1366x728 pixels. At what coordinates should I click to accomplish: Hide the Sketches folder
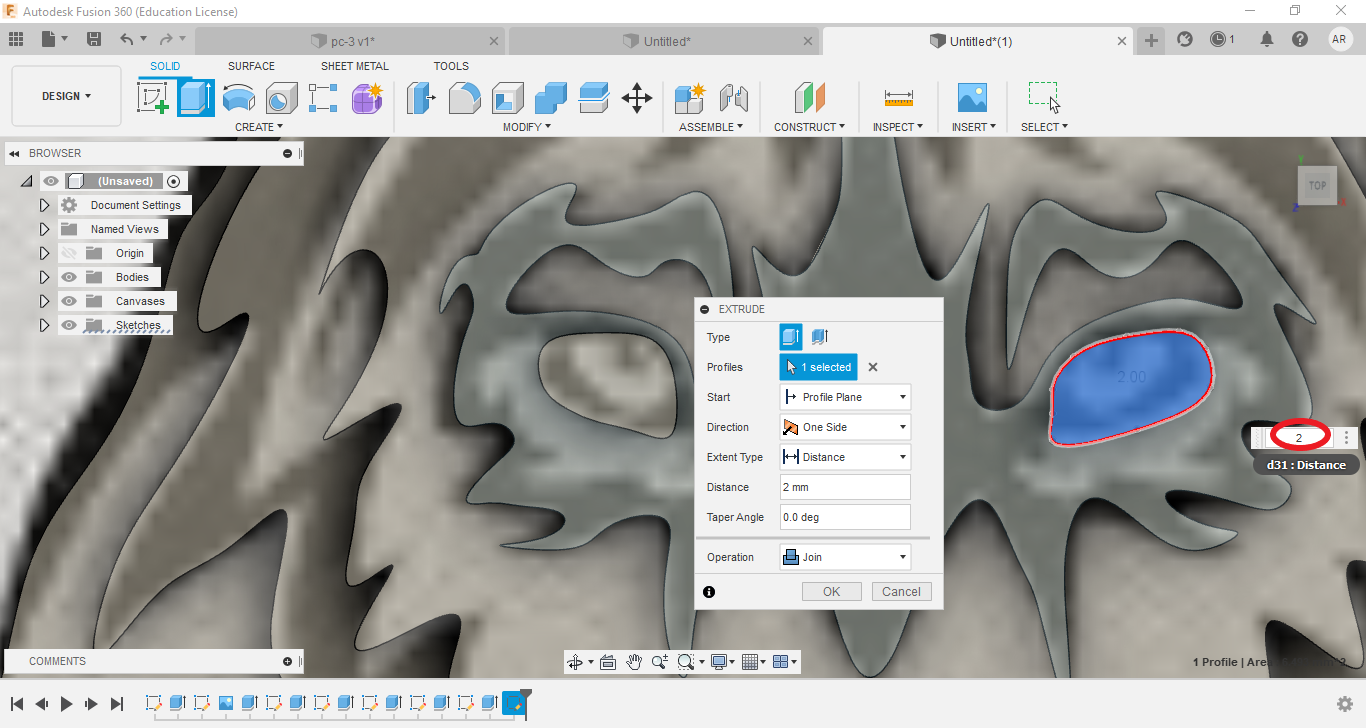[69, 325]
